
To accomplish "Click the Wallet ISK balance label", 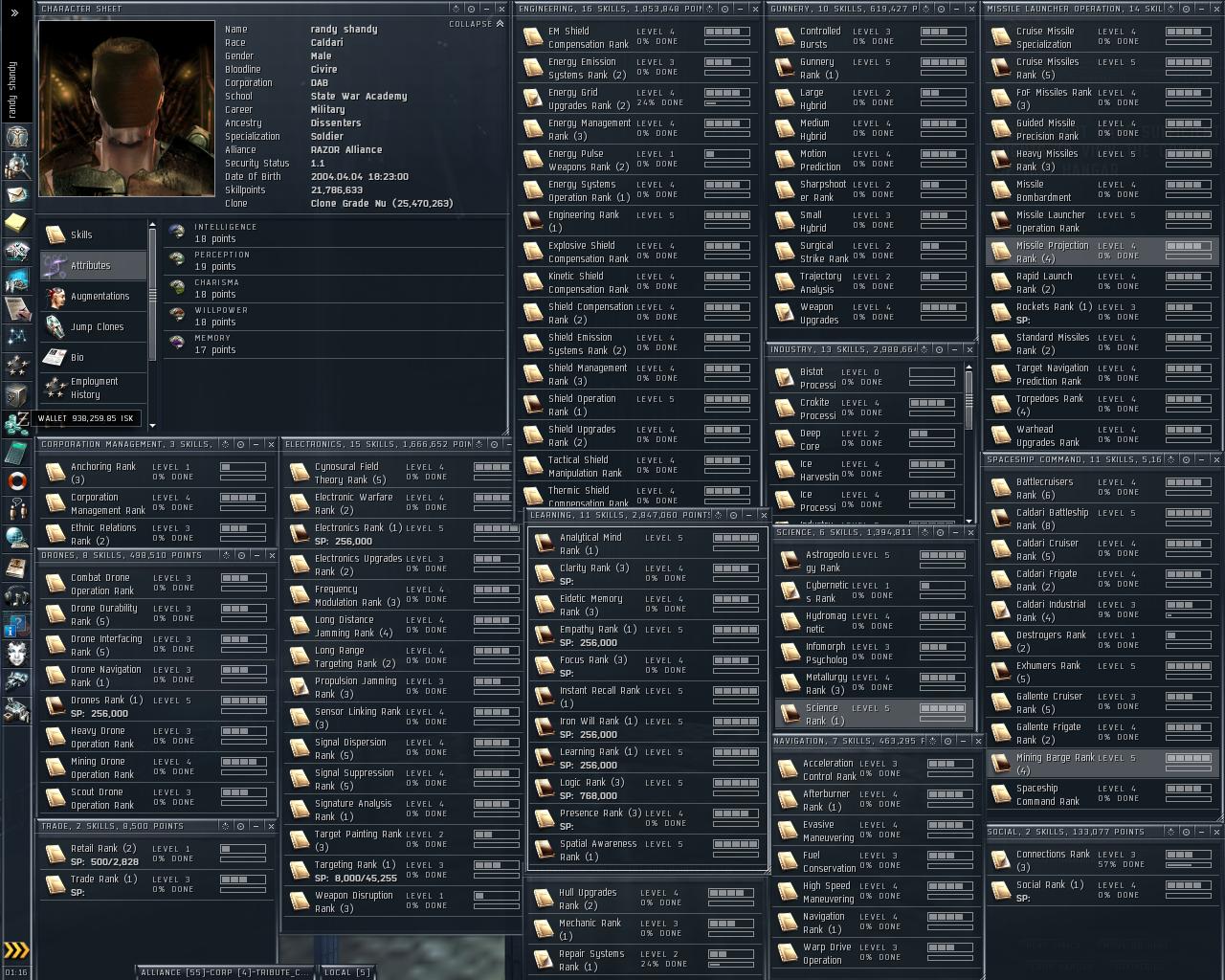I will coord(86,418).
